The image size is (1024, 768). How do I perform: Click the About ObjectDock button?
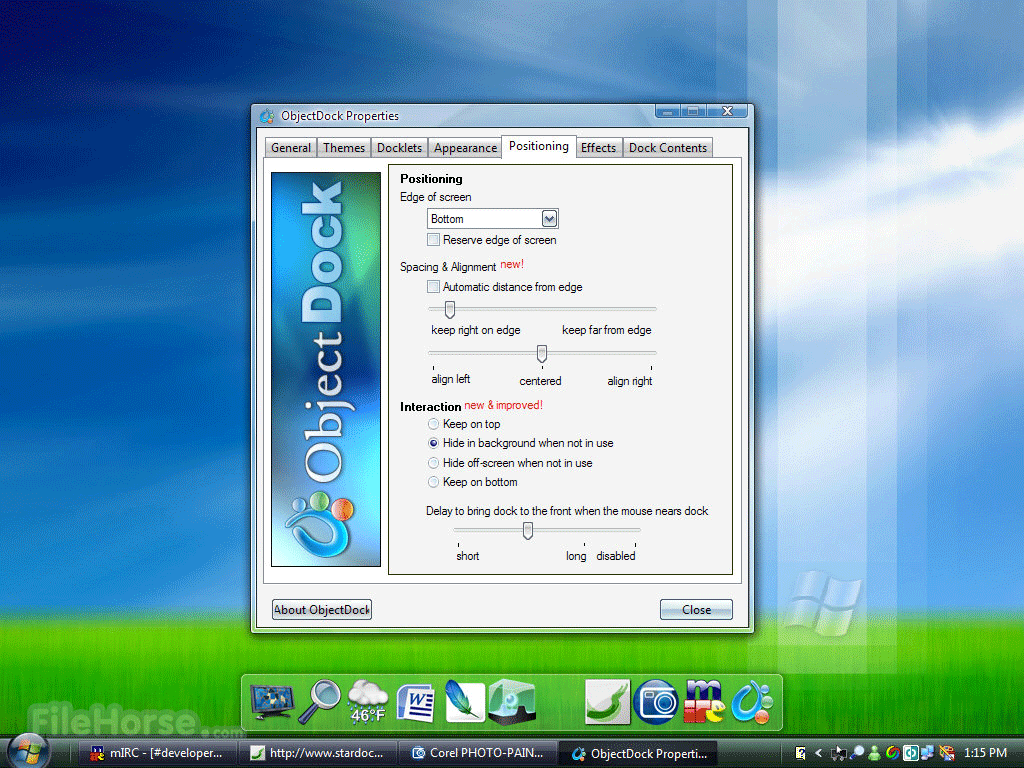[x=322, y=609]
